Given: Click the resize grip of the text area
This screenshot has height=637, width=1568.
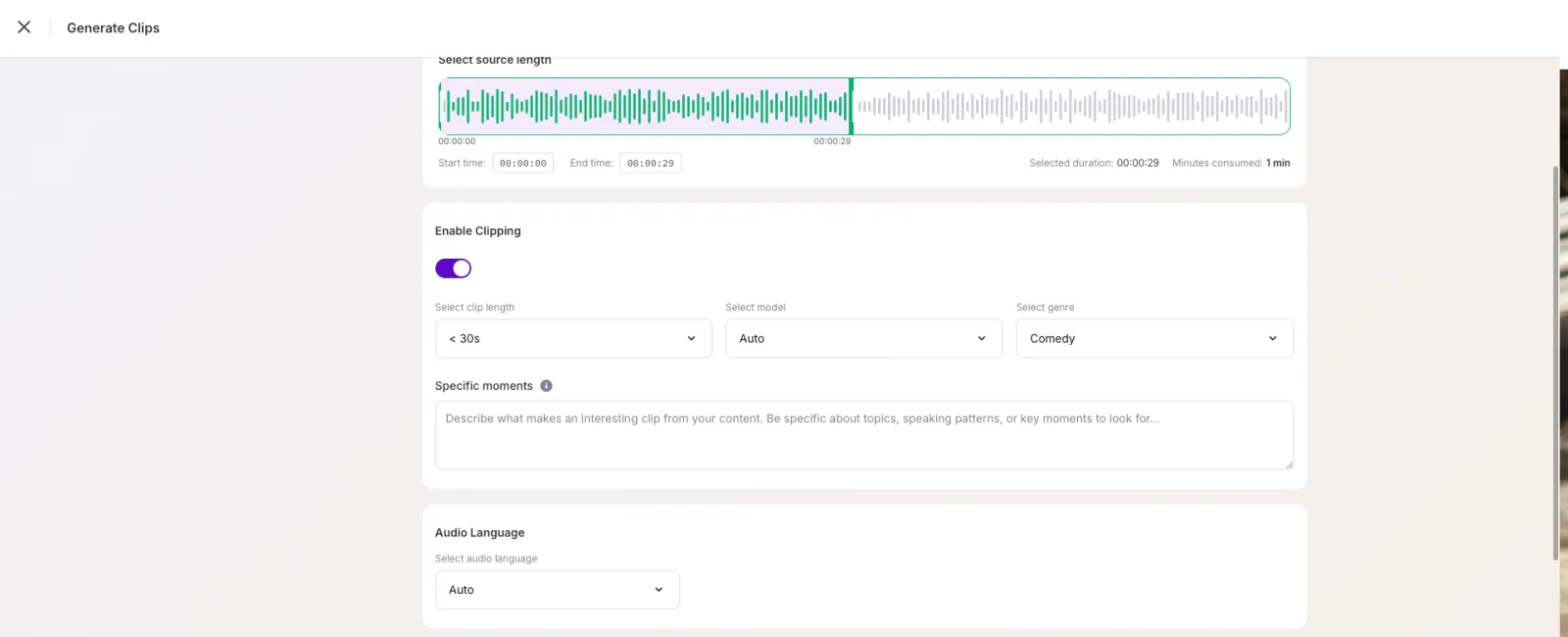Looking at the screenshot, I should point(1289,465).
